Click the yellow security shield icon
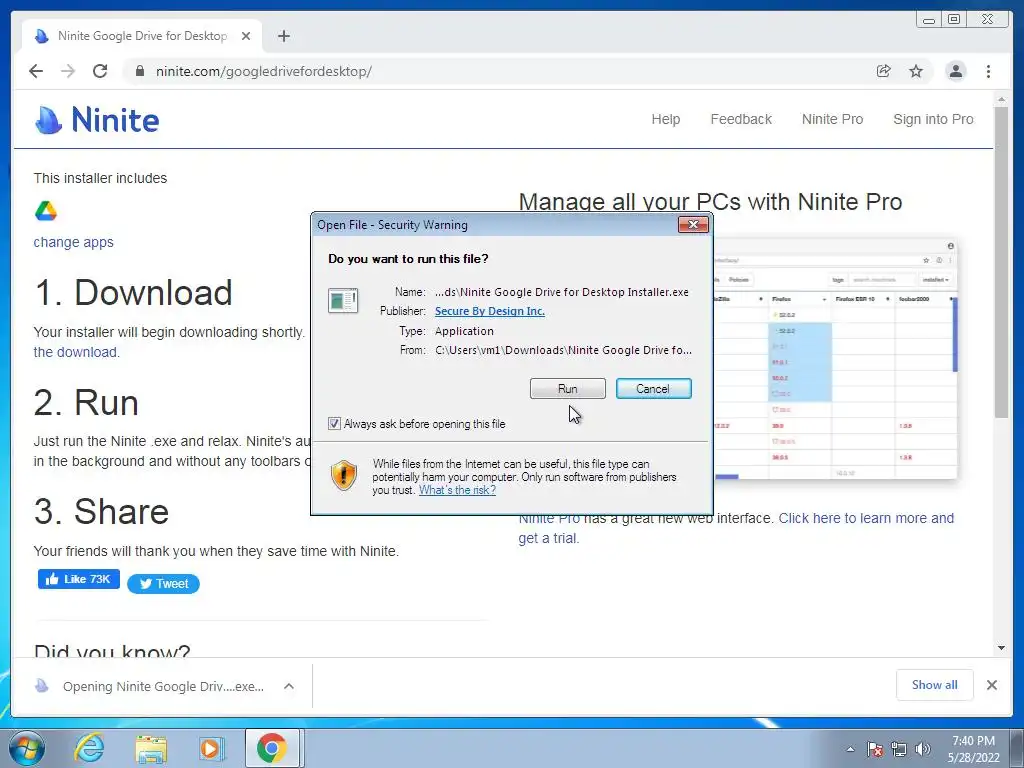1024x768 pixels. coord(344,475)
